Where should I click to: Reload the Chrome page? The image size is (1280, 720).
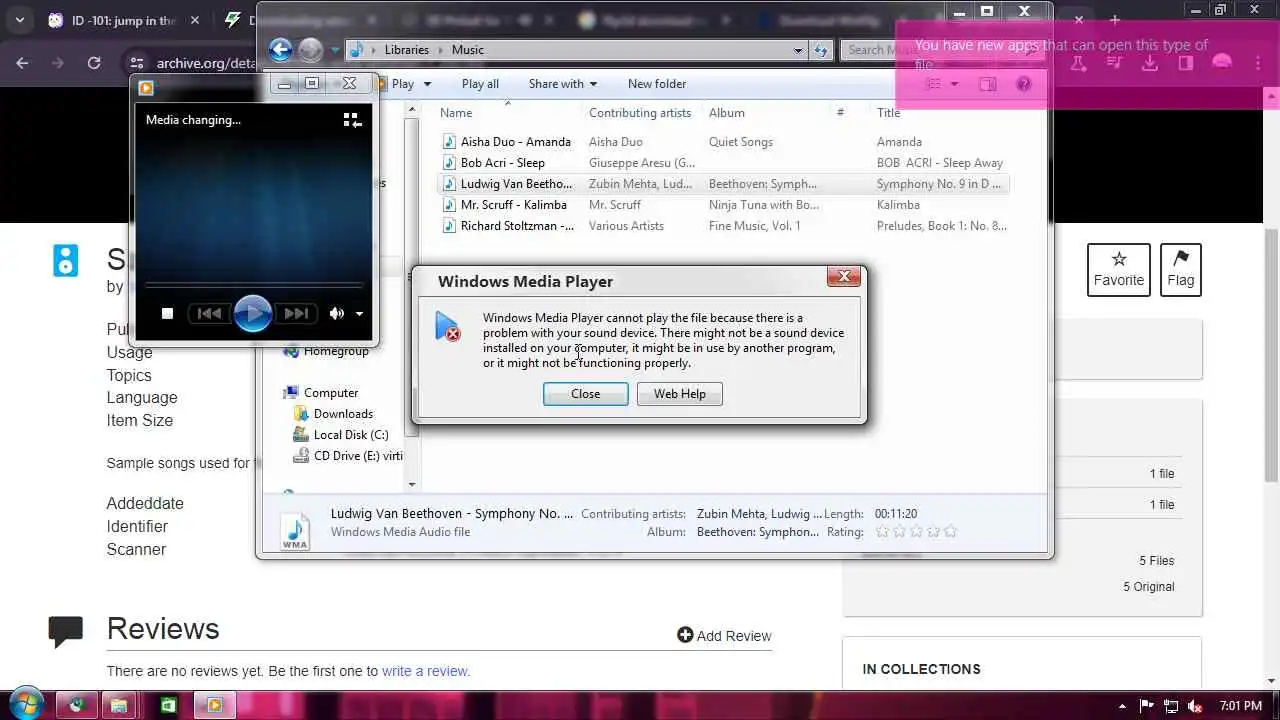point(94,62)
